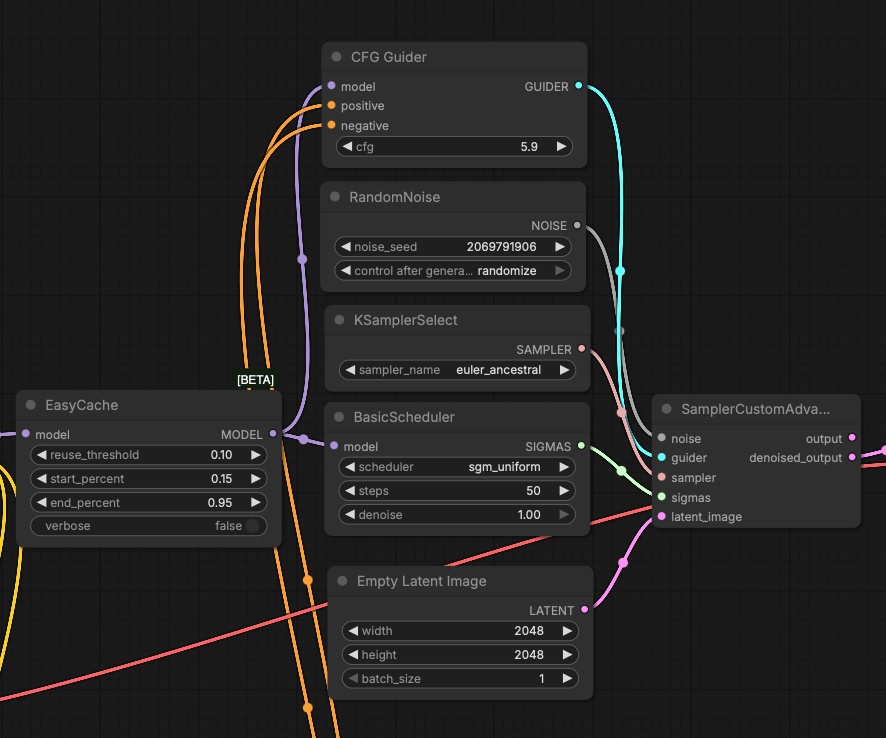Collapse the SamplerCustomAdvanced node via its dot
The height and width of the screenshot is (738, 886).
point(666,409)
